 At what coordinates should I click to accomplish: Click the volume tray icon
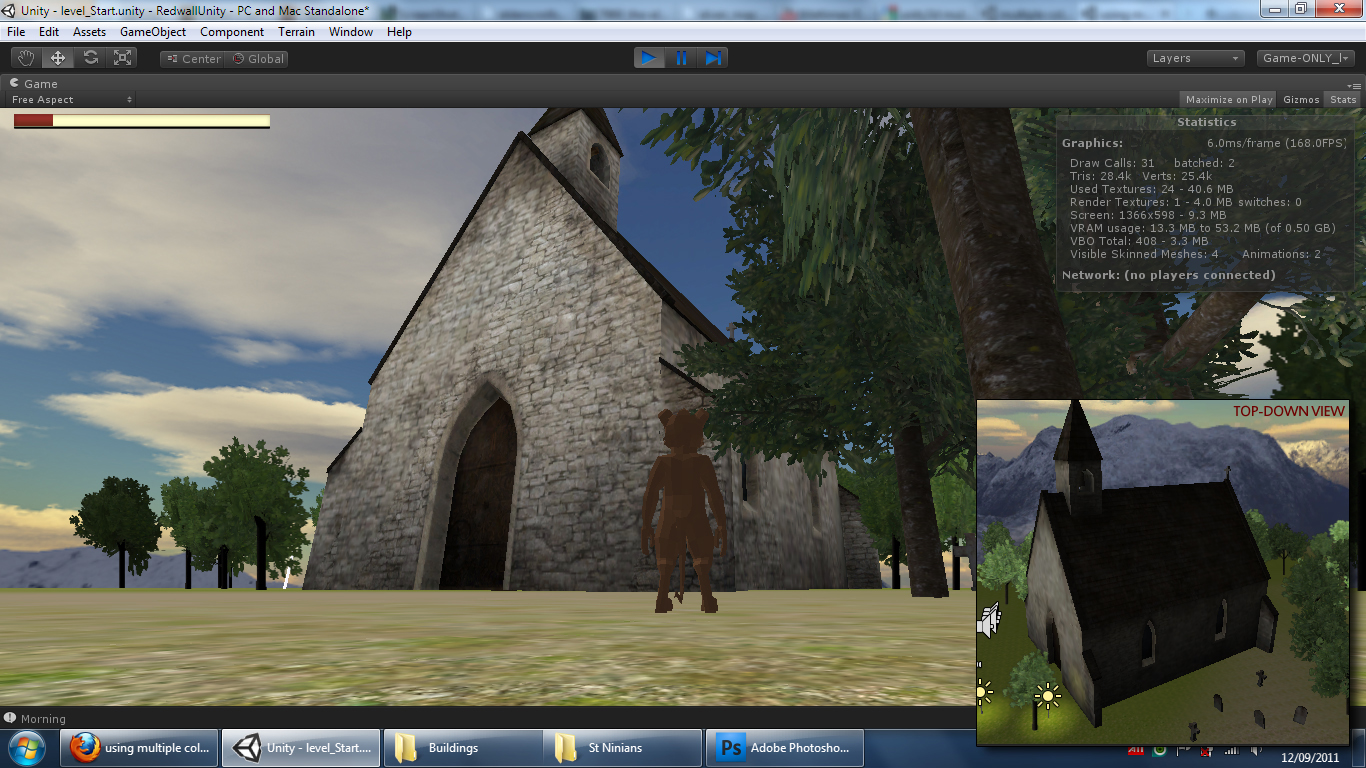click(1255, 750)
